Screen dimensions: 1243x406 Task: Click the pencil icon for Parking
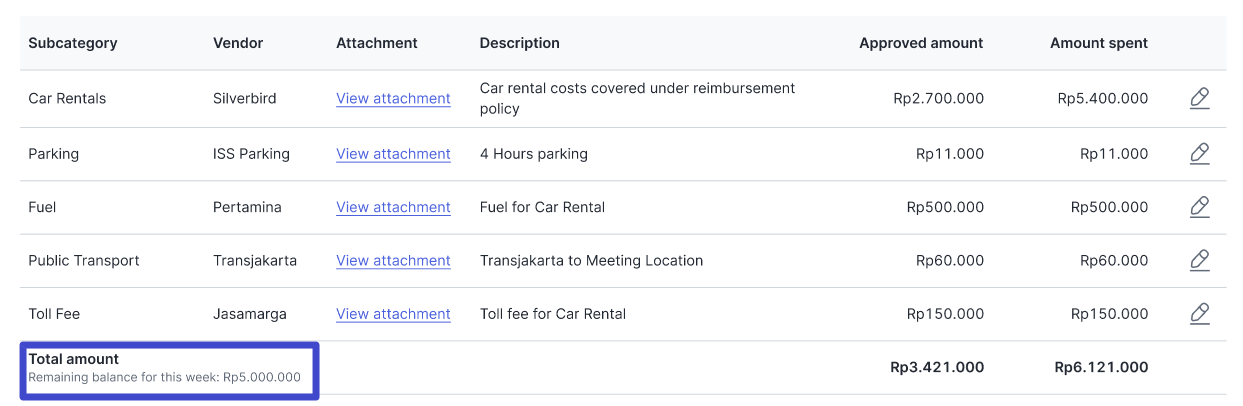(1199, 154)
